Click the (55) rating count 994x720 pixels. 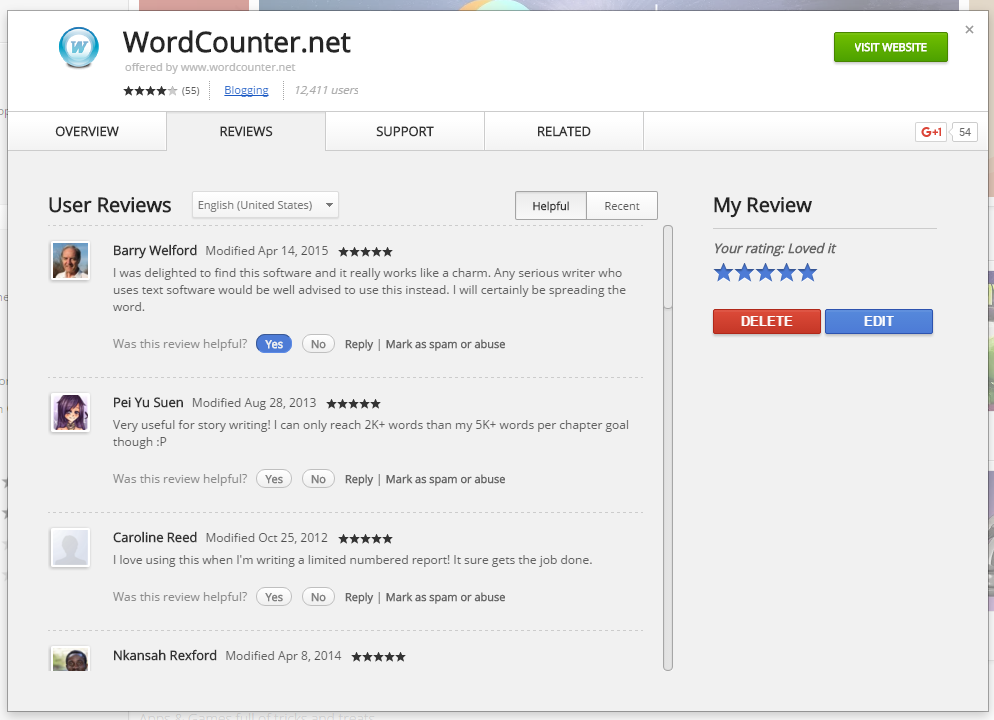(x=190, y=91)
